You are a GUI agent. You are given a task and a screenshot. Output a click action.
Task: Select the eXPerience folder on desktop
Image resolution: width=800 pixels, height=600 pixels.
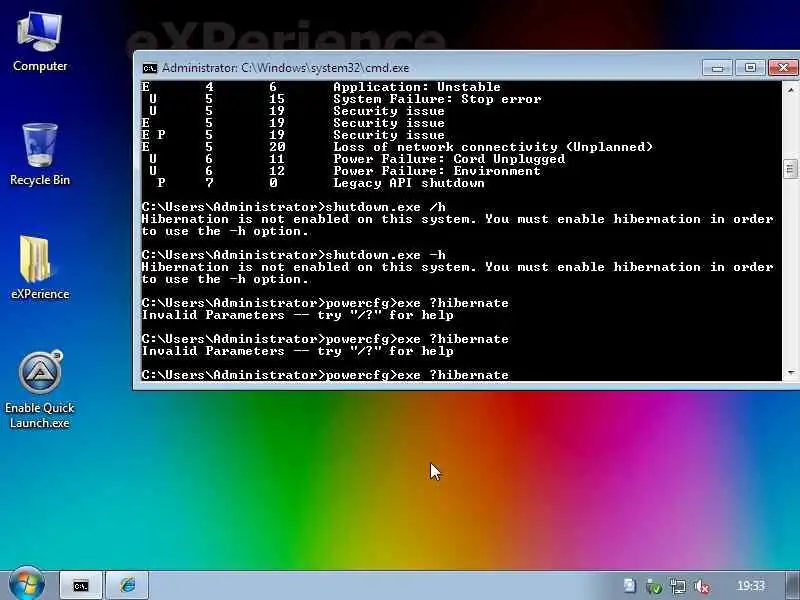coord(40,267)
